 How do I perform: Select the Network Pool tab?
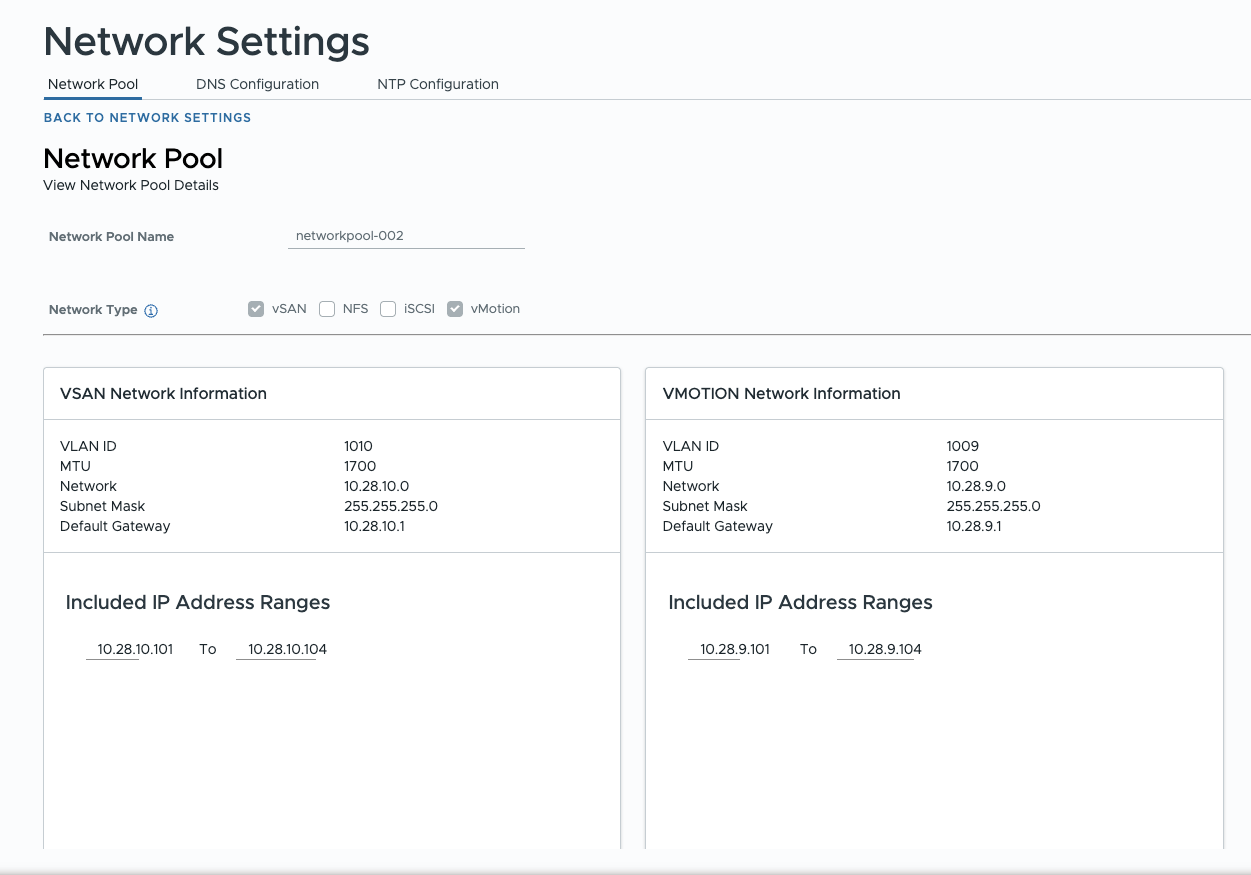click(x=92, y=84)
